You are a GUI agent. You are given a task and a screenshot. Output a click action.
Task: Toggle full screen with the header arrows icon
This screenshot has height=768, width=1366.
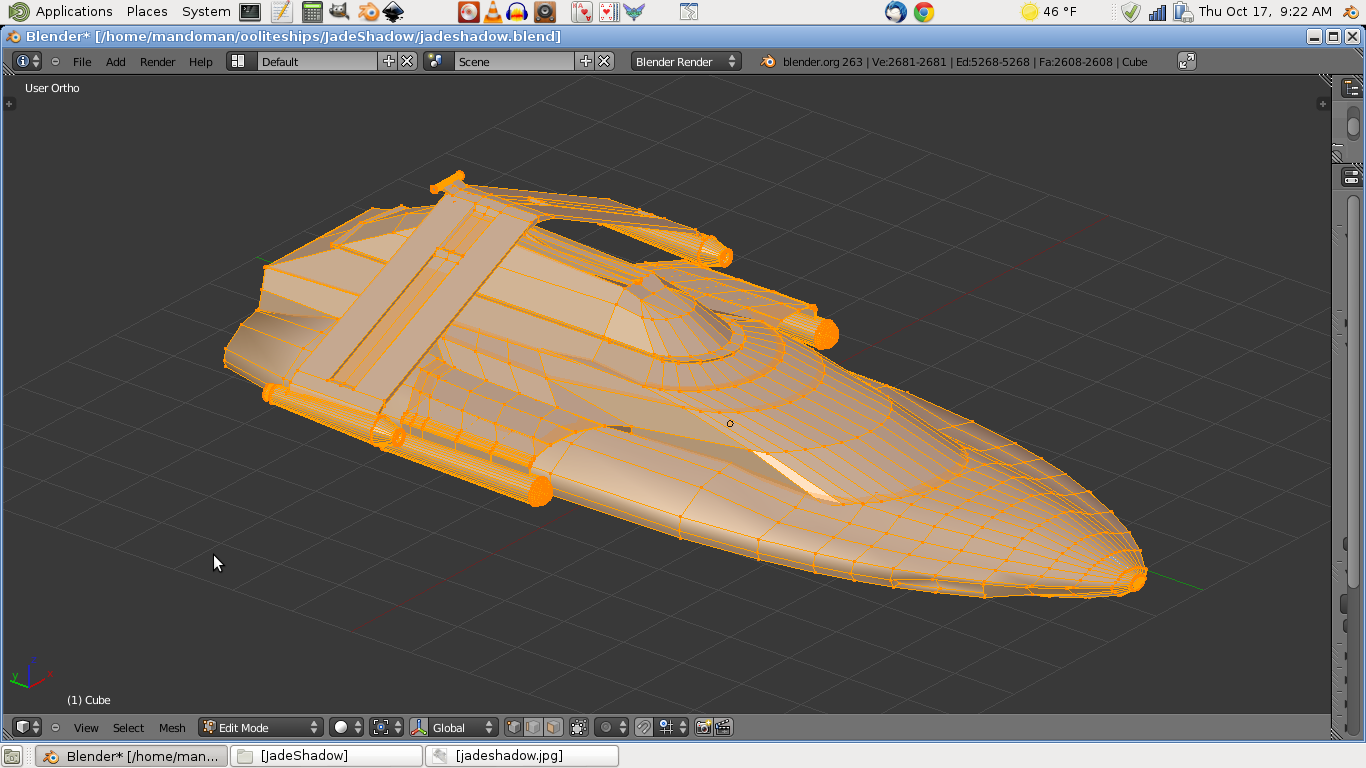click(1186, 61)
